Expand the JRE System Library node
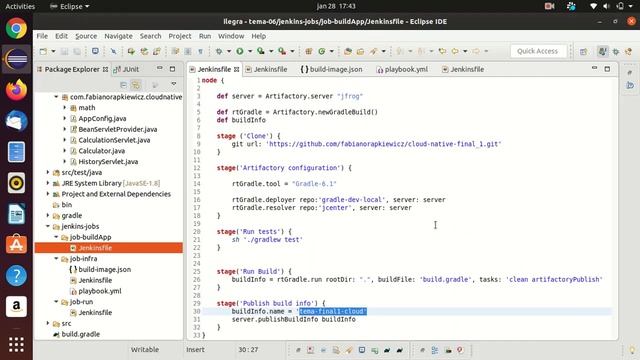Viewport: 640px width, 360px height. pyautogui.click(x=48, y=183)
